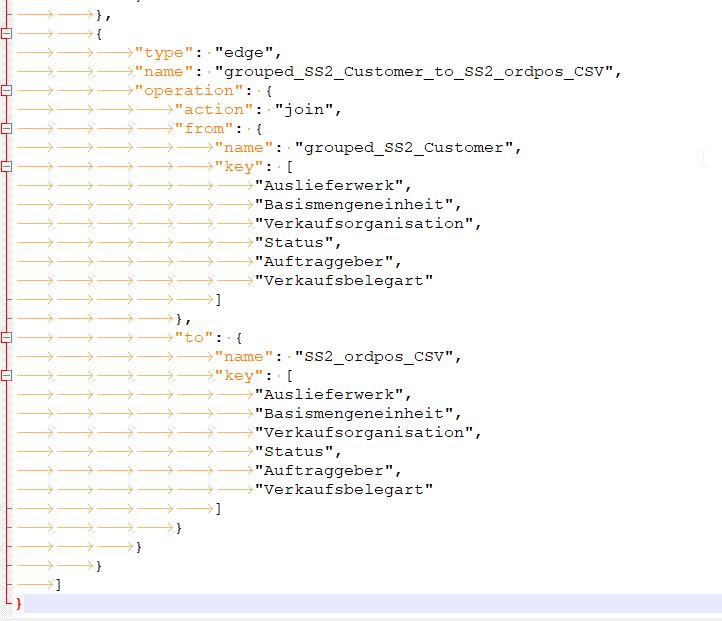Click the "type" key text
The image size is (722, 621).
click(163, 53)
